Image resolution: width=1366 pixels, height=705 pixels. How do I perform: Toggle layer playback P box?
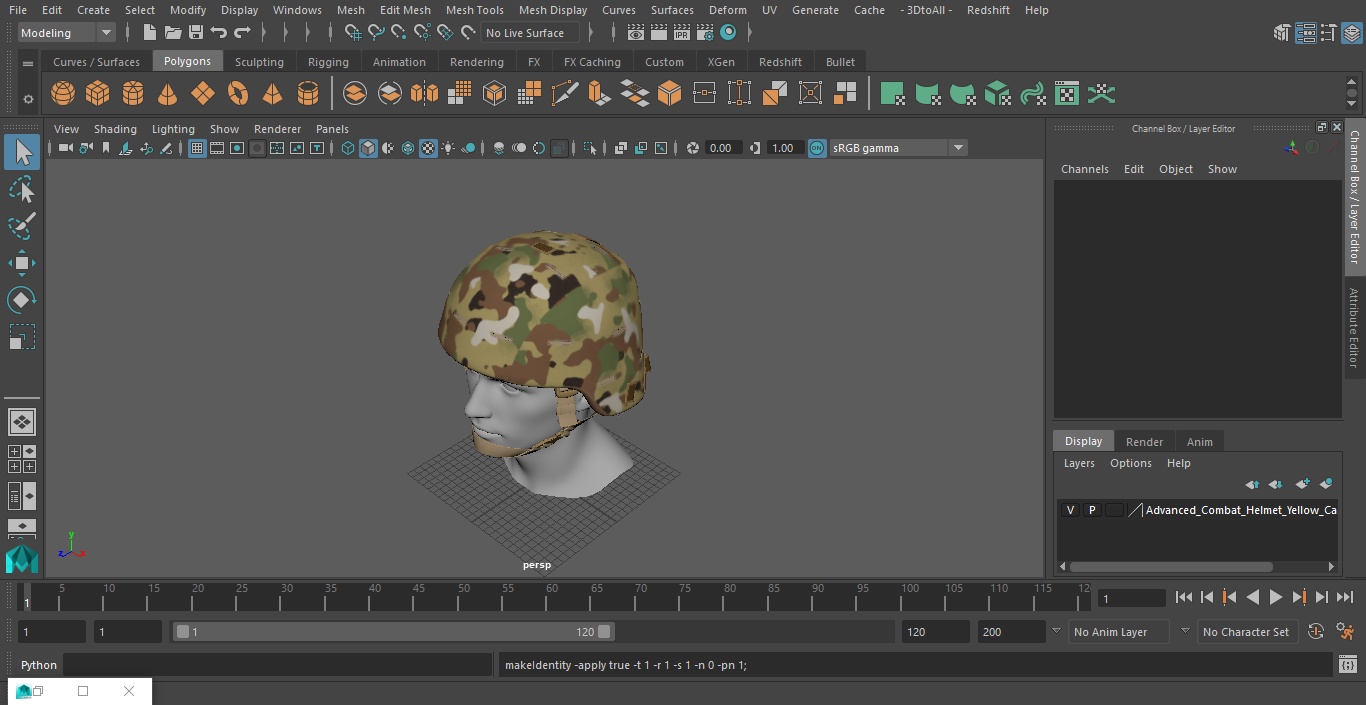click(x=1092, y=510)
